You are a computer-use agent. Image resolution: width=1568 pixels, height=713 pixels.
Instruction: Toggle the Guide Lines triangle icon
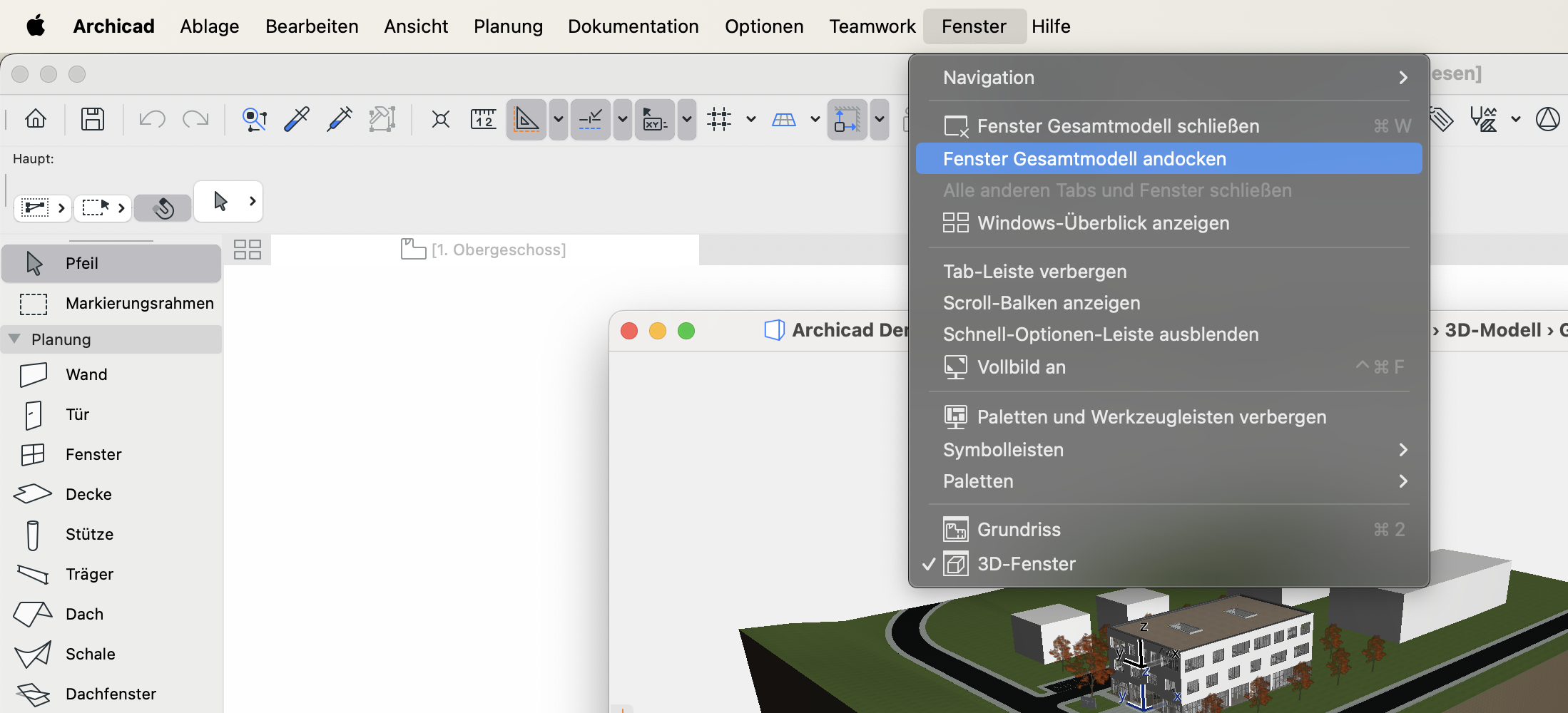[526, 119]
